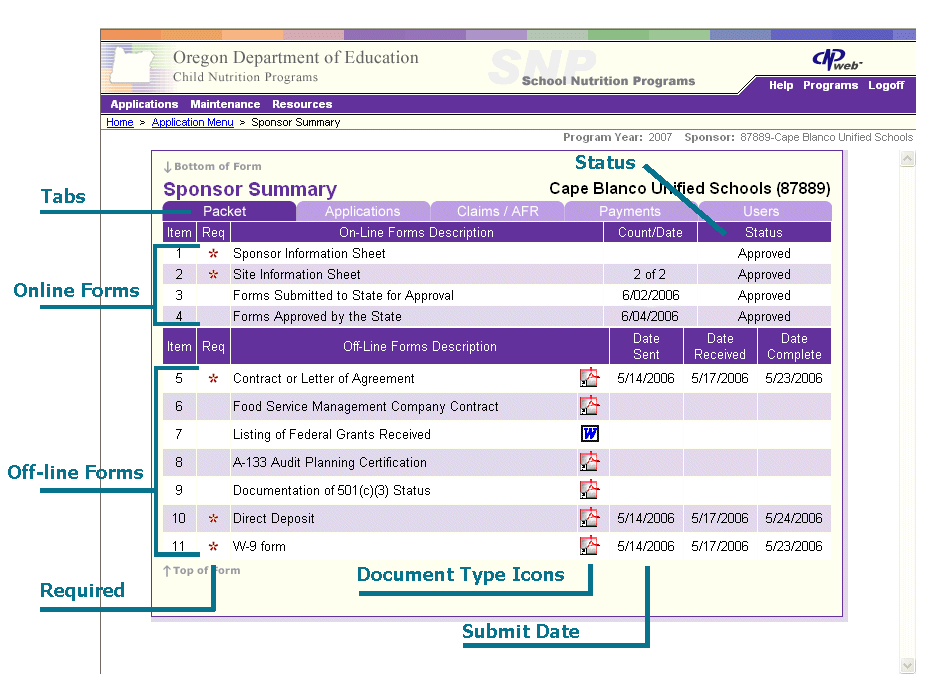Click the Sponsor Summary heading
Screen dimensions: 936x694
[250, 189]
